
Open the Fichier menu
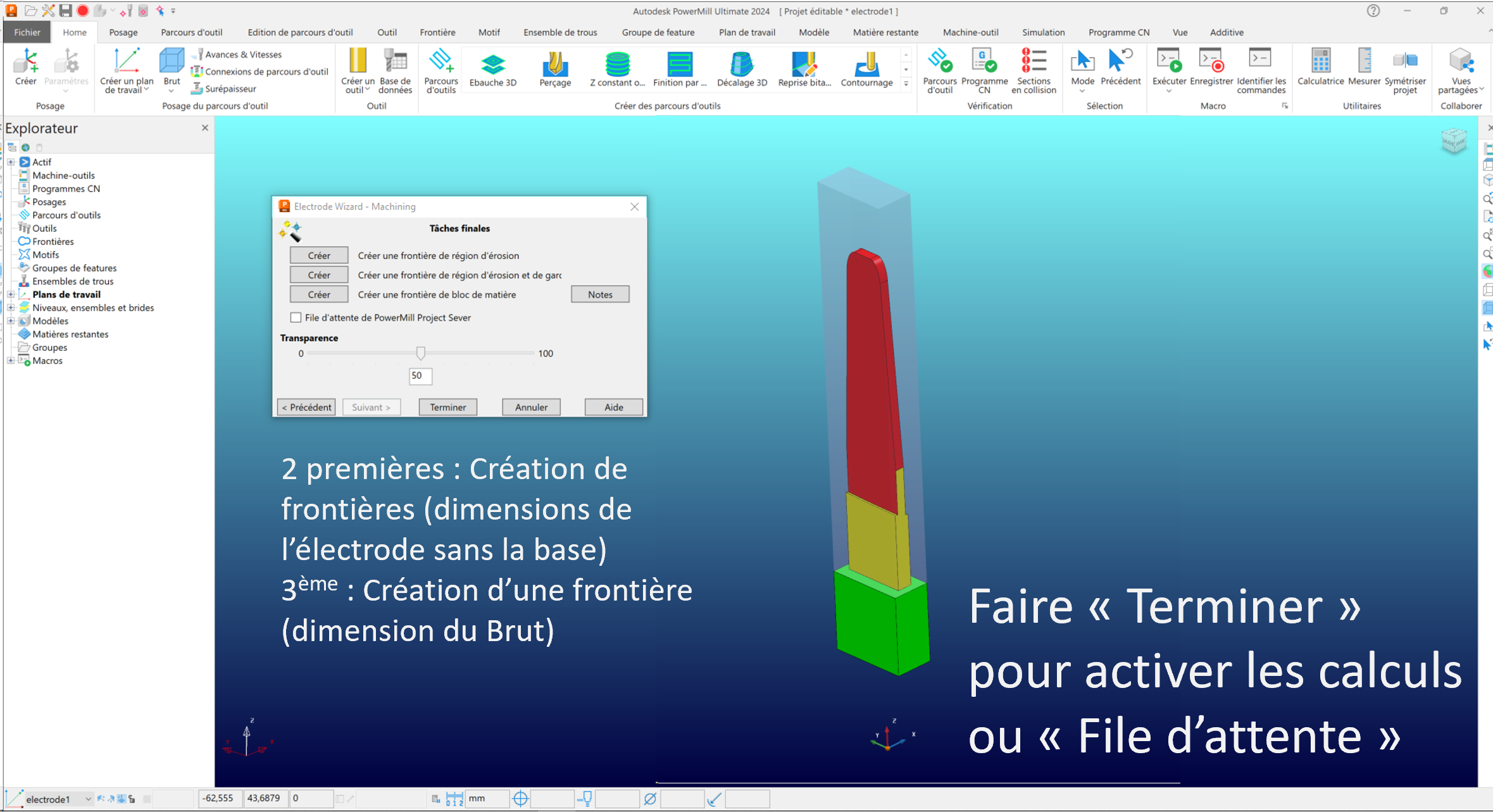click(x=27, y=32)
